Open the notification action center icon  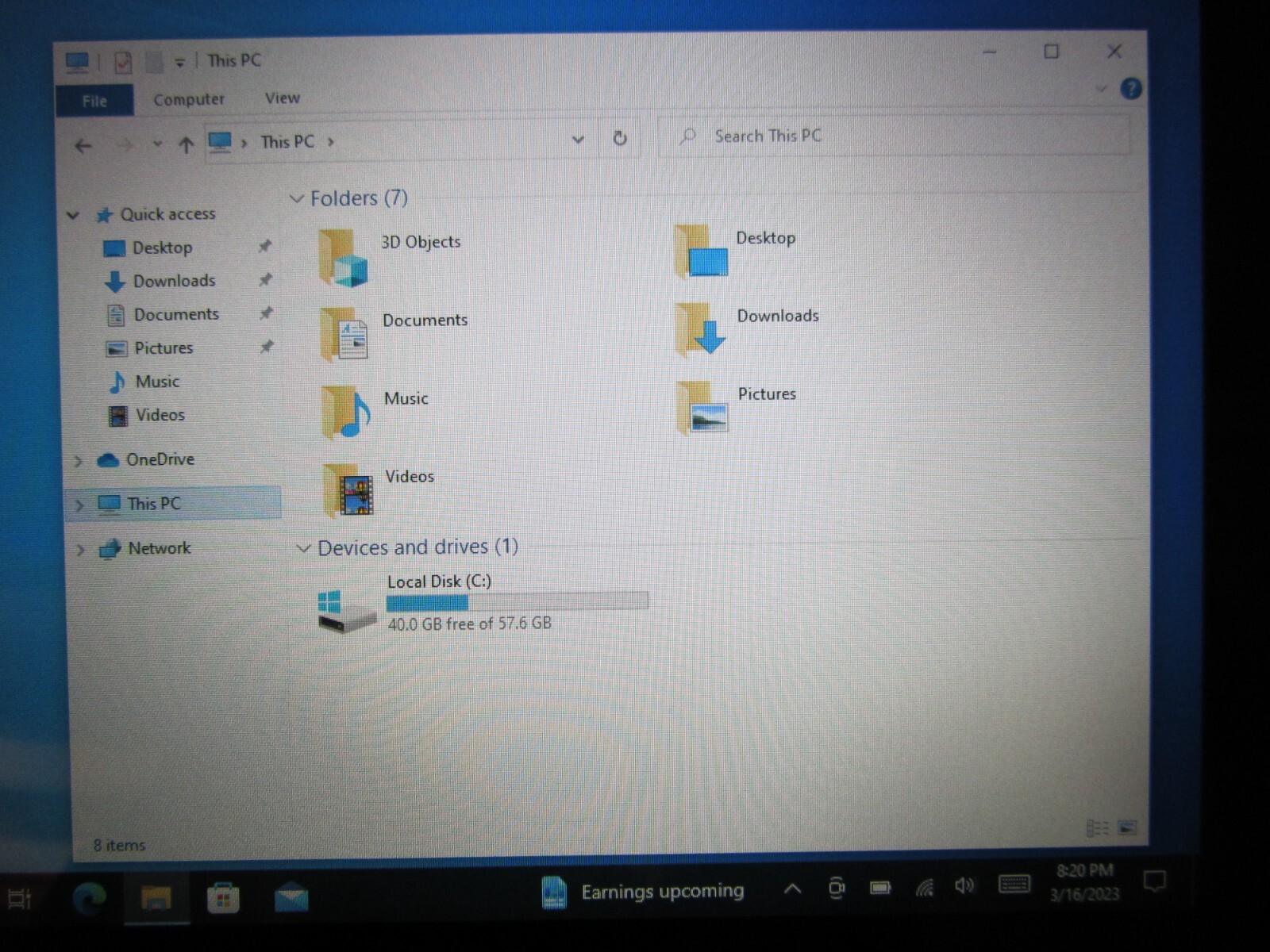1155,881
